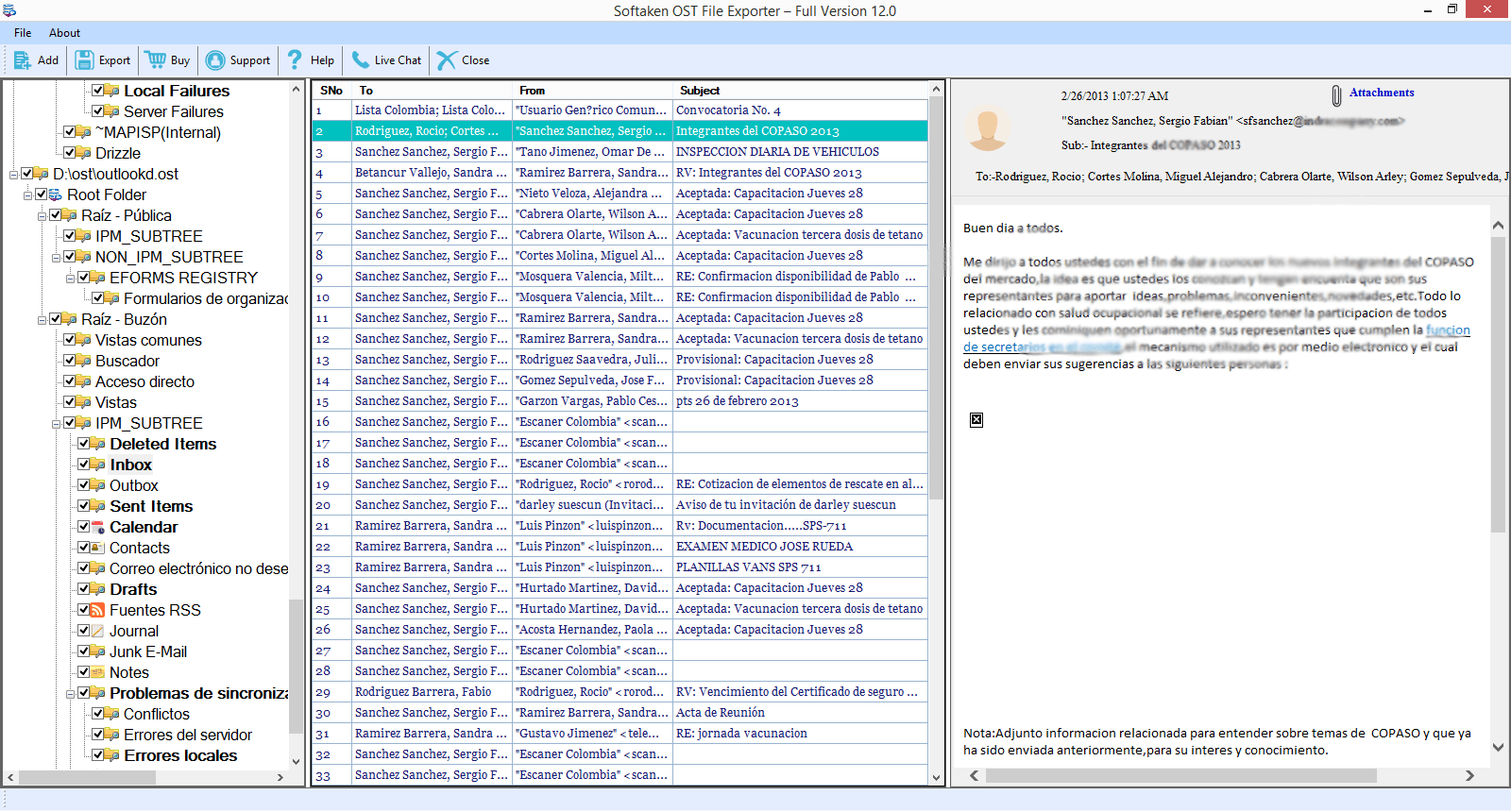1511x812 pixels.
Task: Open Support from the toolbar icon
Action: tap(215, 60)
